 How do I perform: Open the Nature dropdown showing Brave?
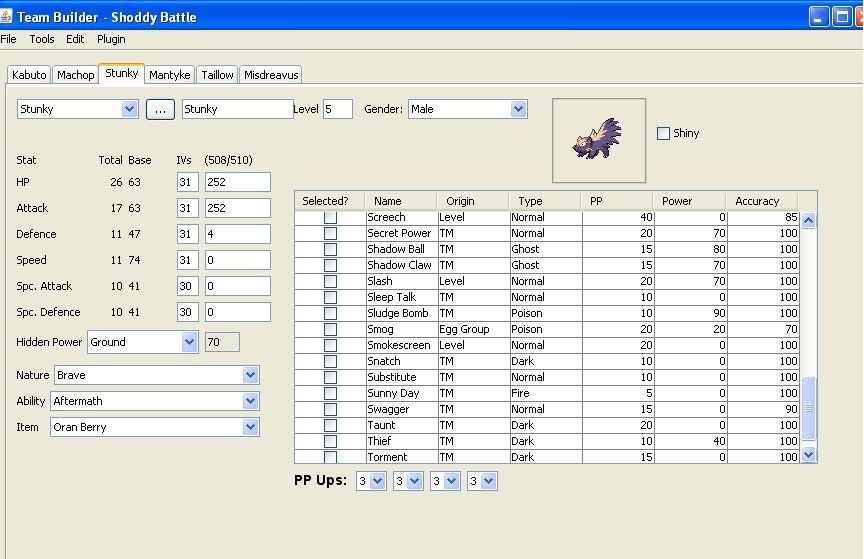250,375
